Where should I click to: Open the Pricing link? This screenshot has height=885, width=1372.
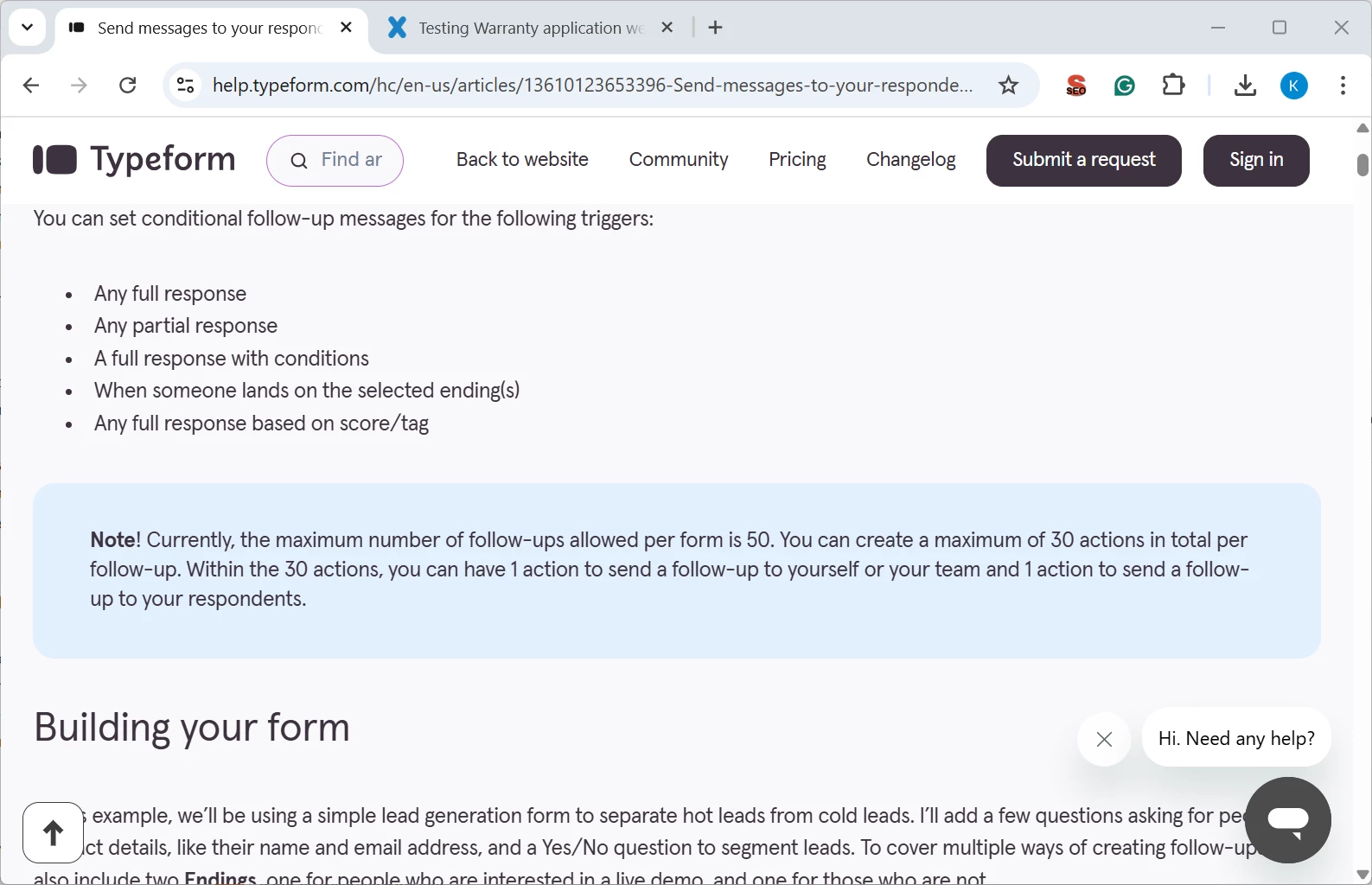coord(797,160)
